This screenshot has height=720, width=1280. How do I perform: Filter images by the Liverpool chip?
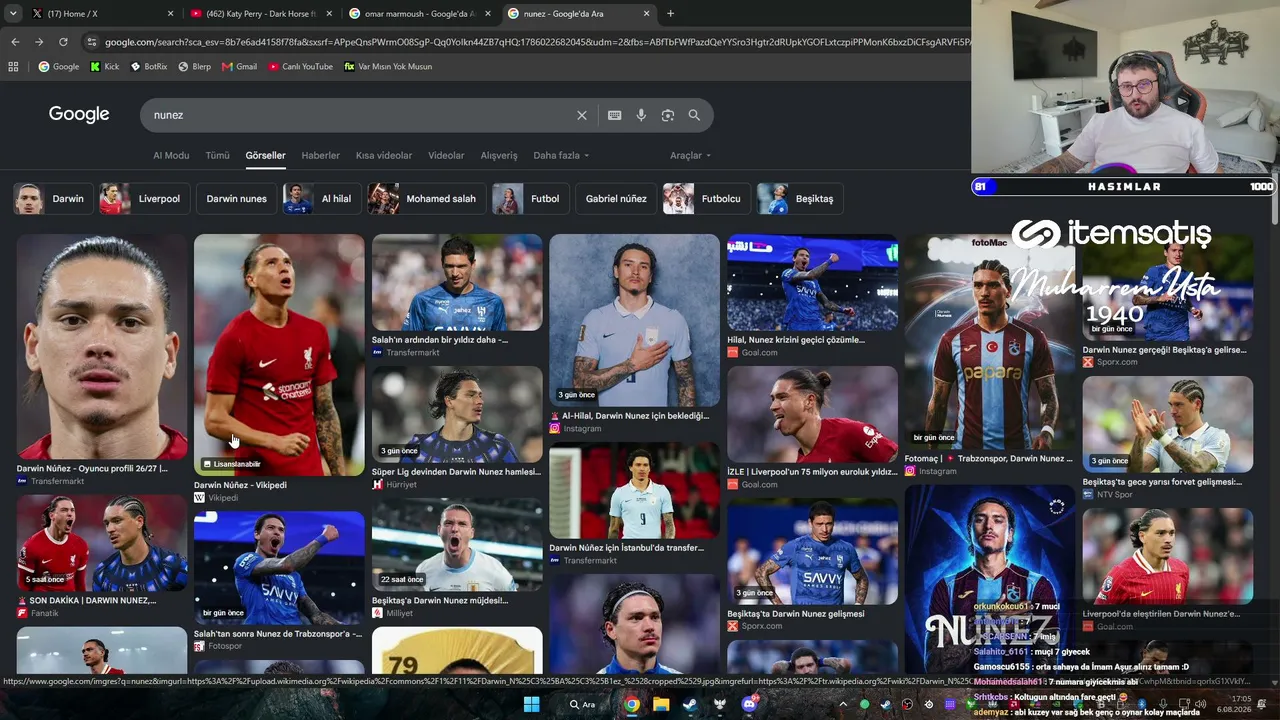(x=143, y=199)
